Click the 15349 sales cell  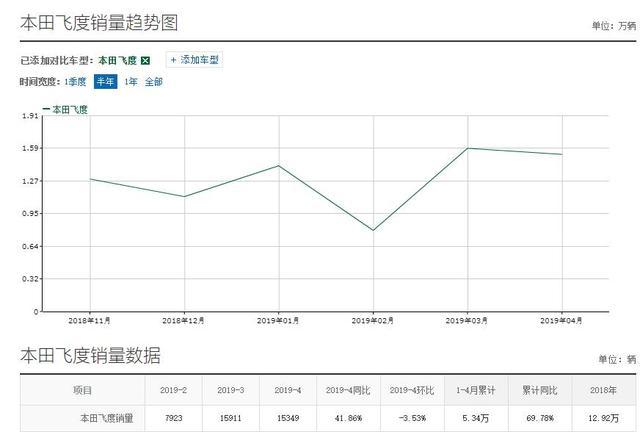(x=288, y=418)
